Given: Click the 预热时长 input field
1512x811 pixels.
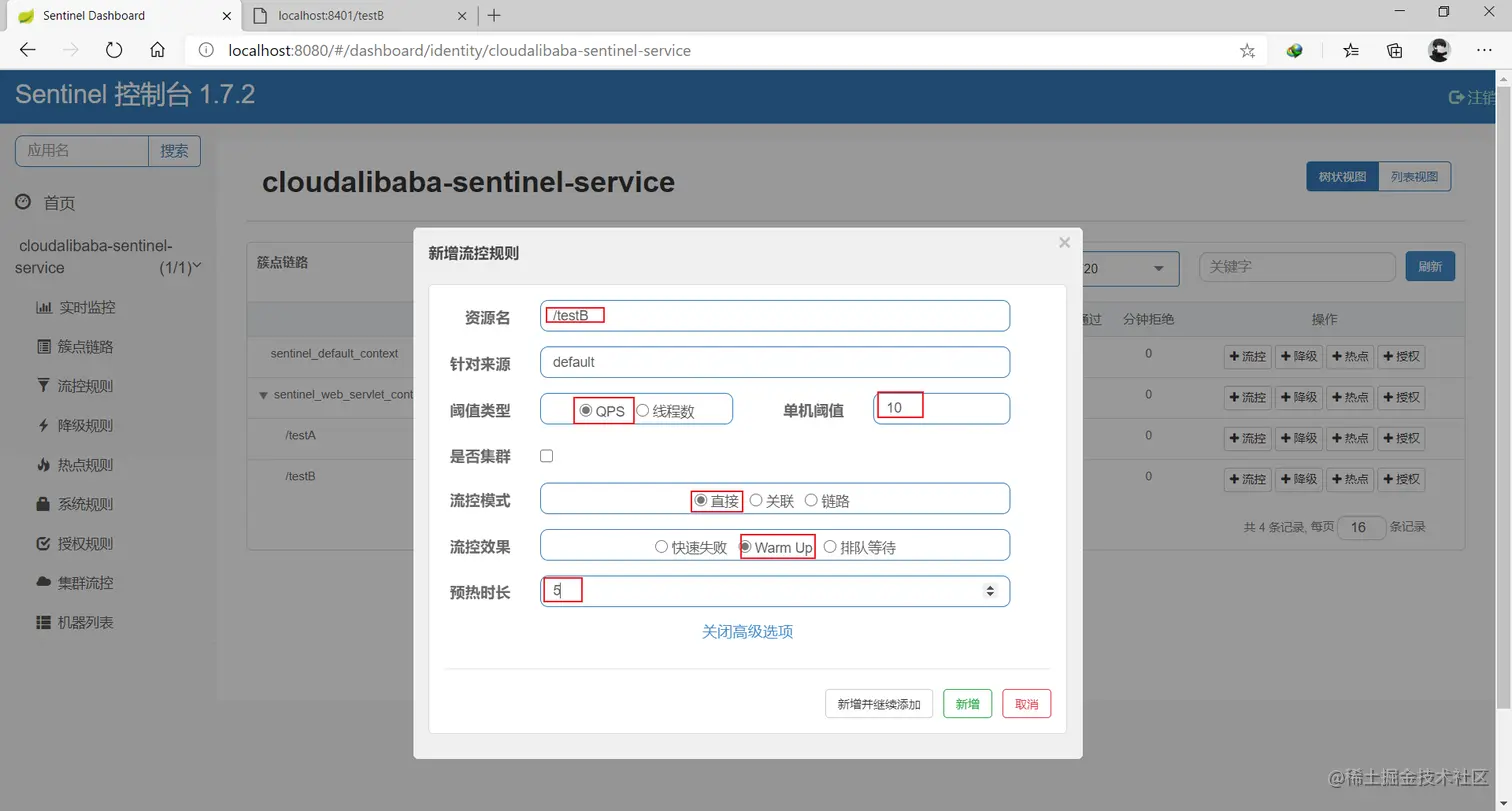Looking at the screenshot, I should click(x=775, y=591).
